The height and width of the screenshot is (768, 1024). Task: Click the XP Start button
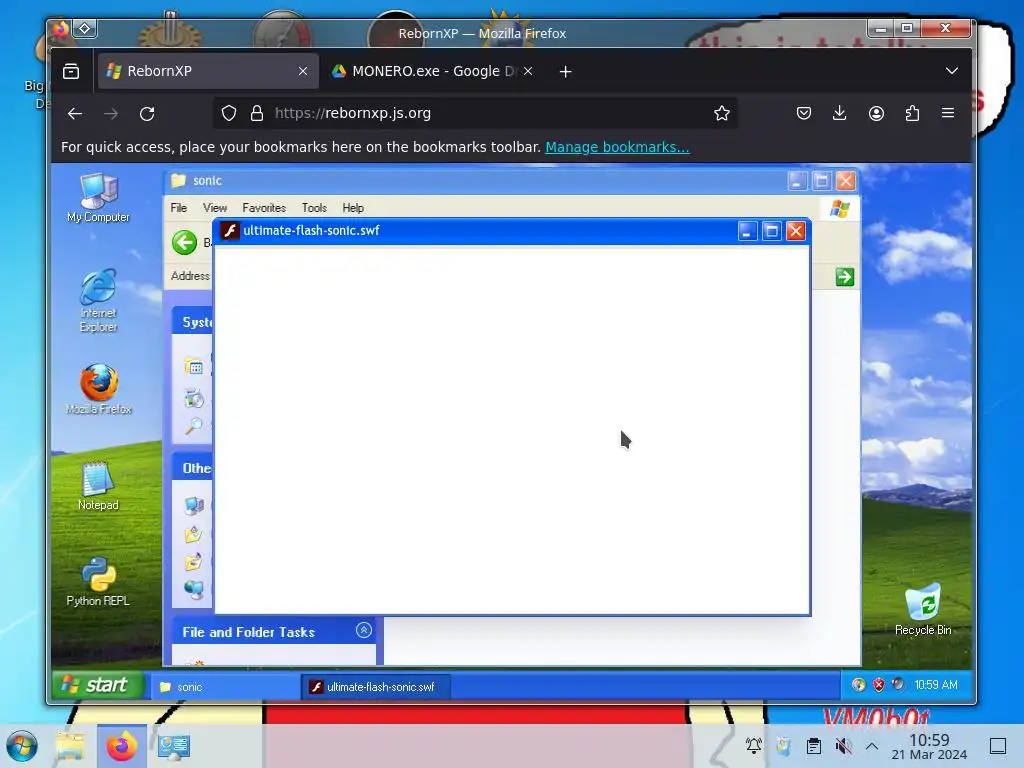[x=97, y=685]
